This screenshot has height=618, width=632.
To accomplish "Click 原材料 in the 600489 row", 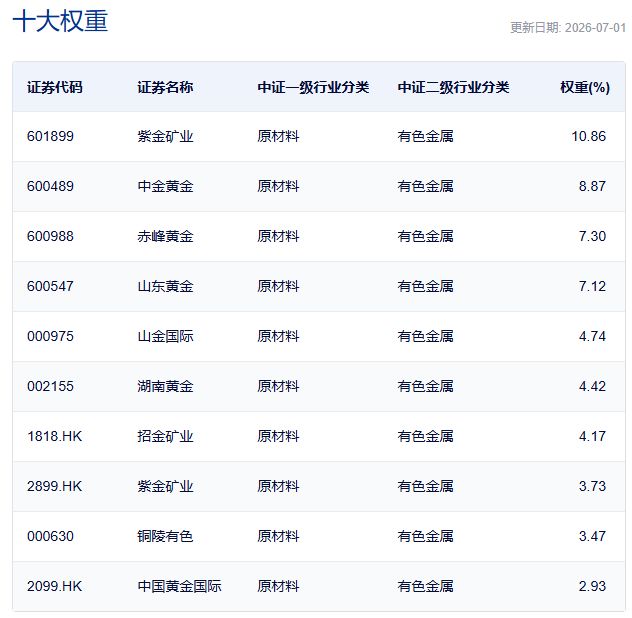I will [x=279, y=186].
